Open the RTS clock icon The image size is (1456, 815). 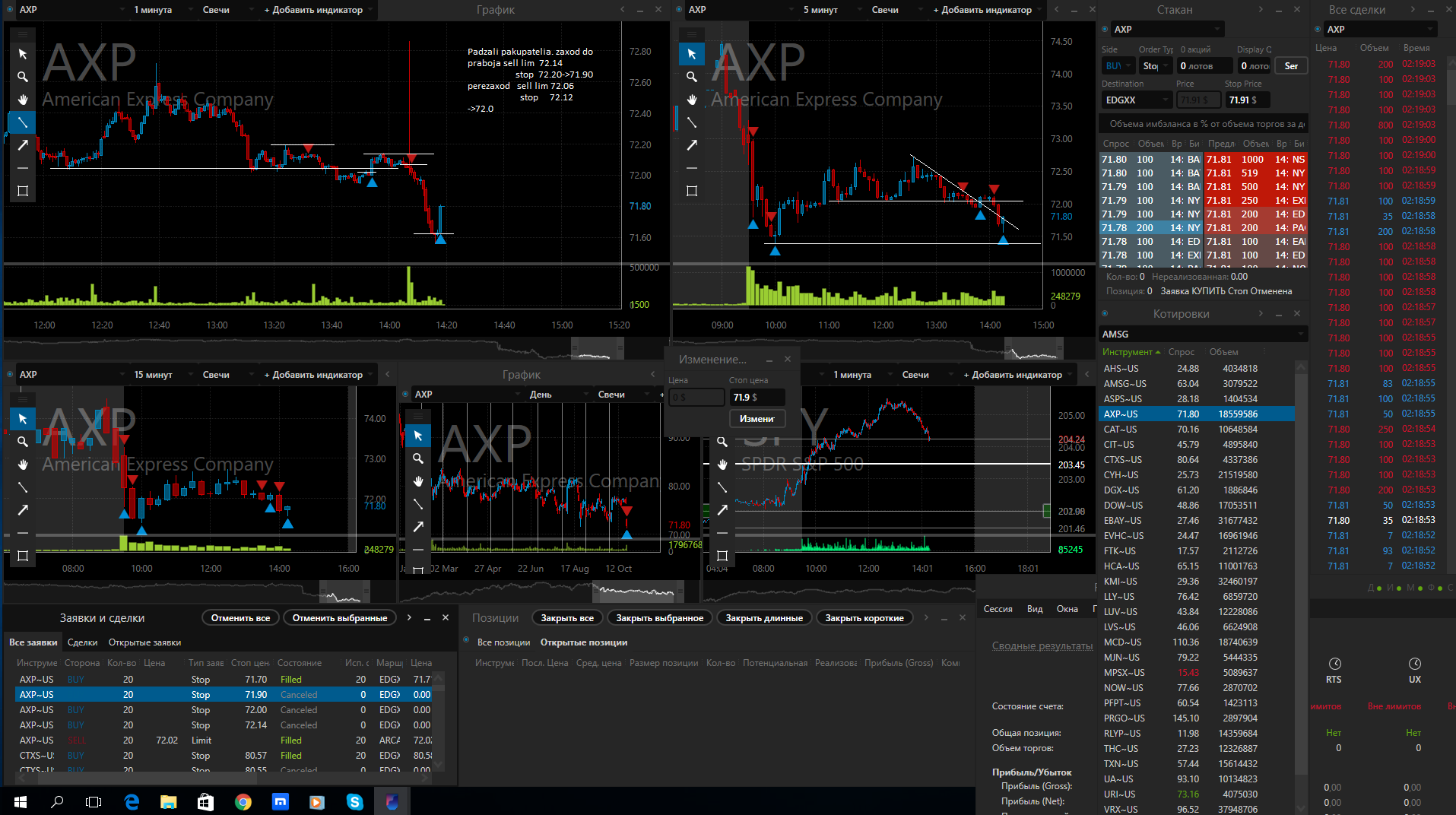1334,664
